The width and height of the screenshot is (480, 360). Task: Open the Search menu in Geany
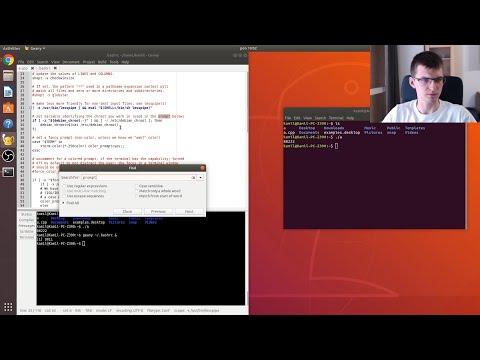[43, 62]
